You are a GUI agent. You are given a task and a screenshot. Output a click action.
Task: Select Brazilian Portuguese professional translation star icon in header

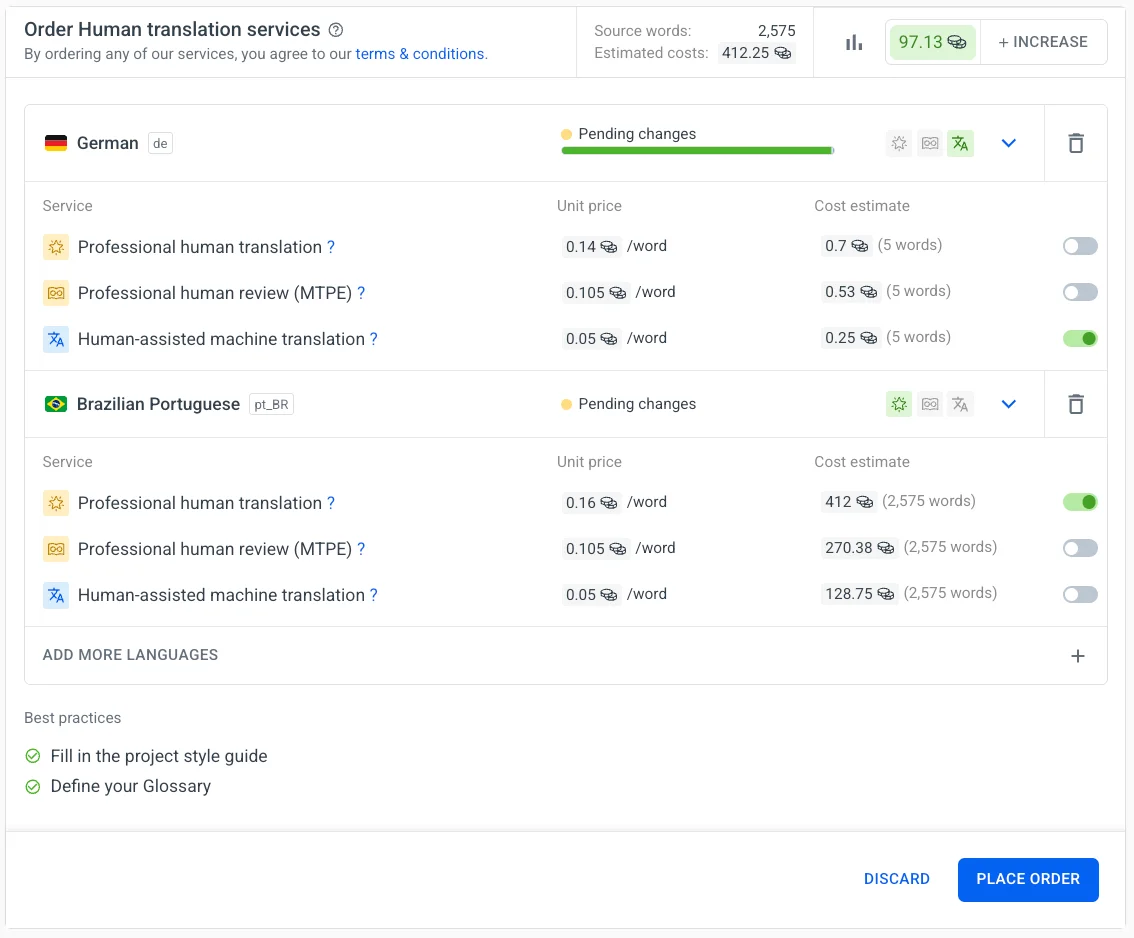pyautogui.click(x=899, y=404)
